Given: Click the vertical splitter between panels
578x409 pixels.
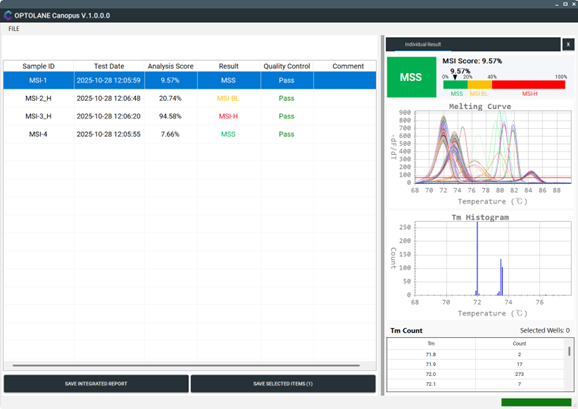Looking at the screenshot, I should [382, 216].
